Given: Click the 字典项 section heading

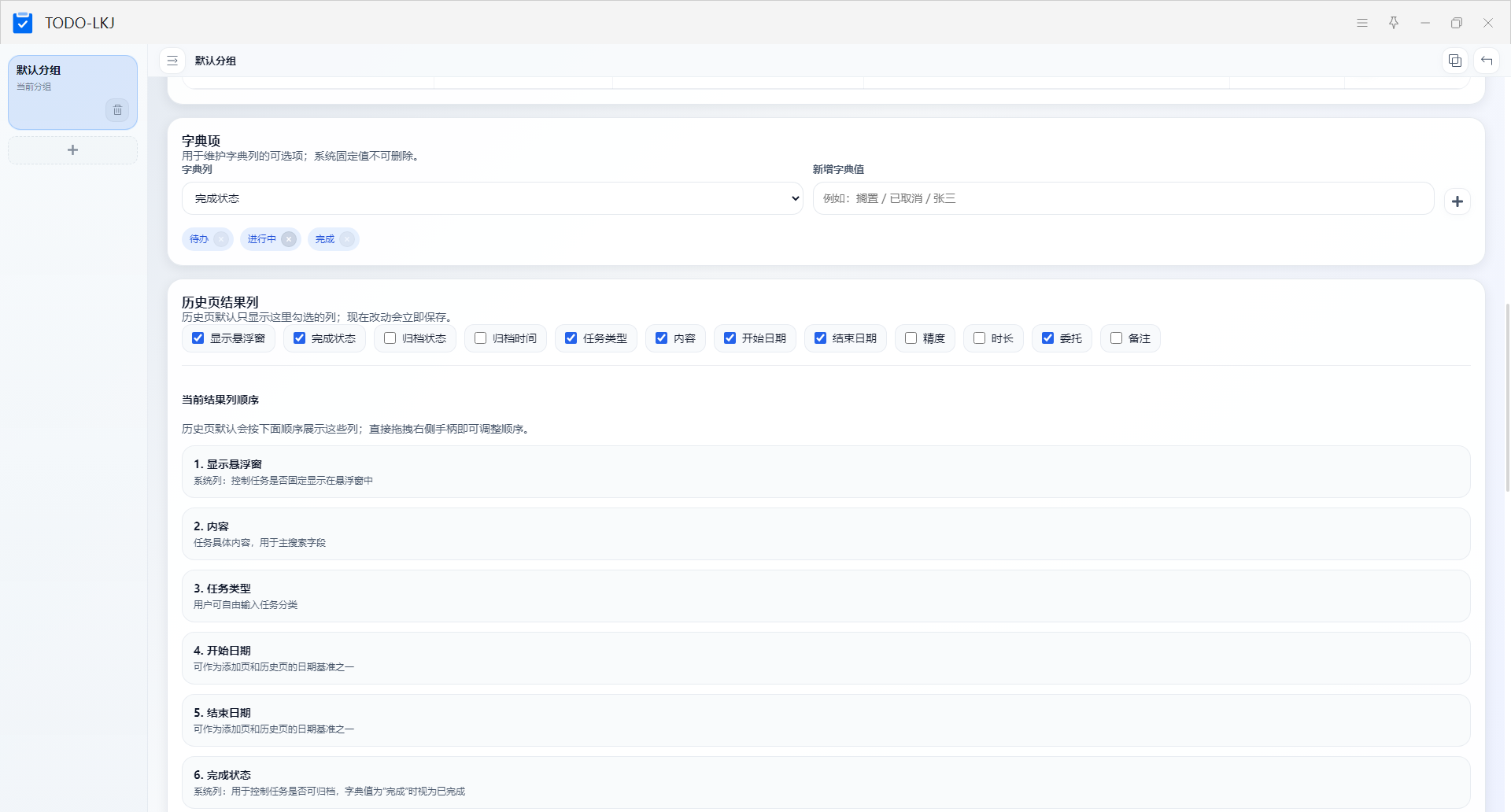Looking at the screenshot, I should click(201, 141).
